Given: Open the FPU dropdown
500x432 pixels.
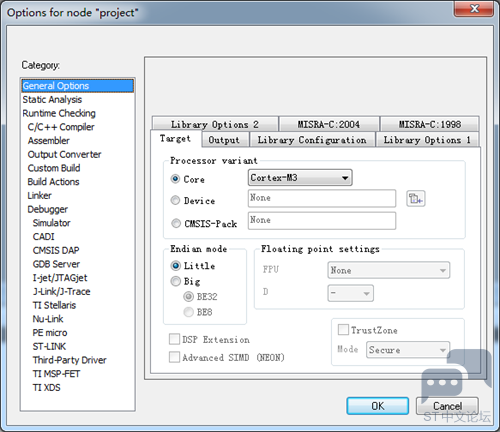Looking at the screenshot, I should coord(389,270).
